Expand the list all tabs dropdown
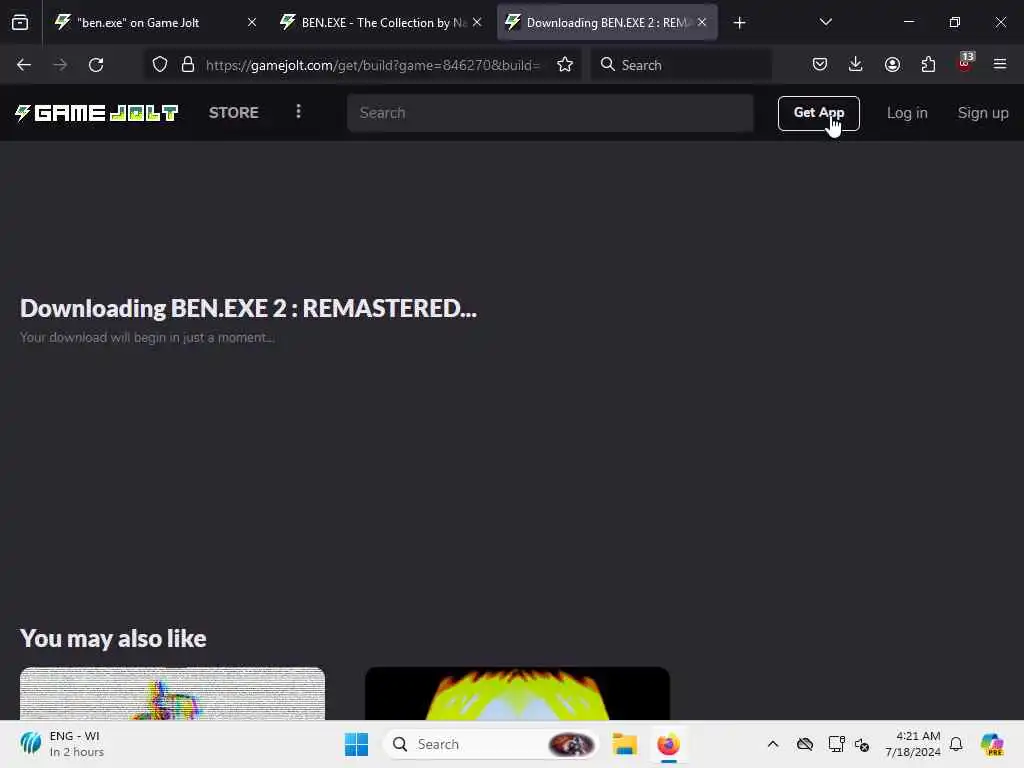 825,23
